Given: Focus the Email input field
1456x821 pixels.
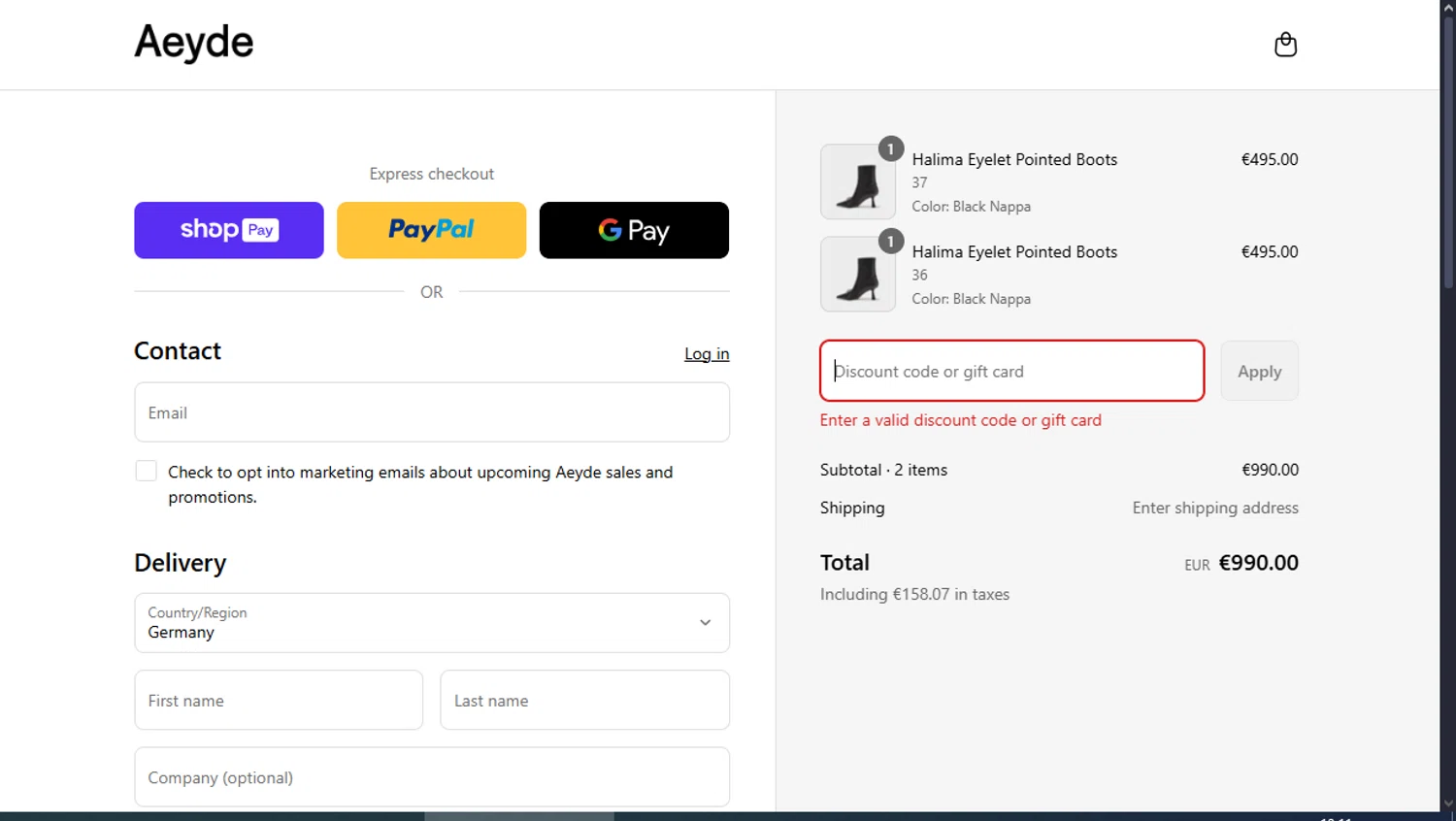Looking at the screenshot, I should point(432,412).
